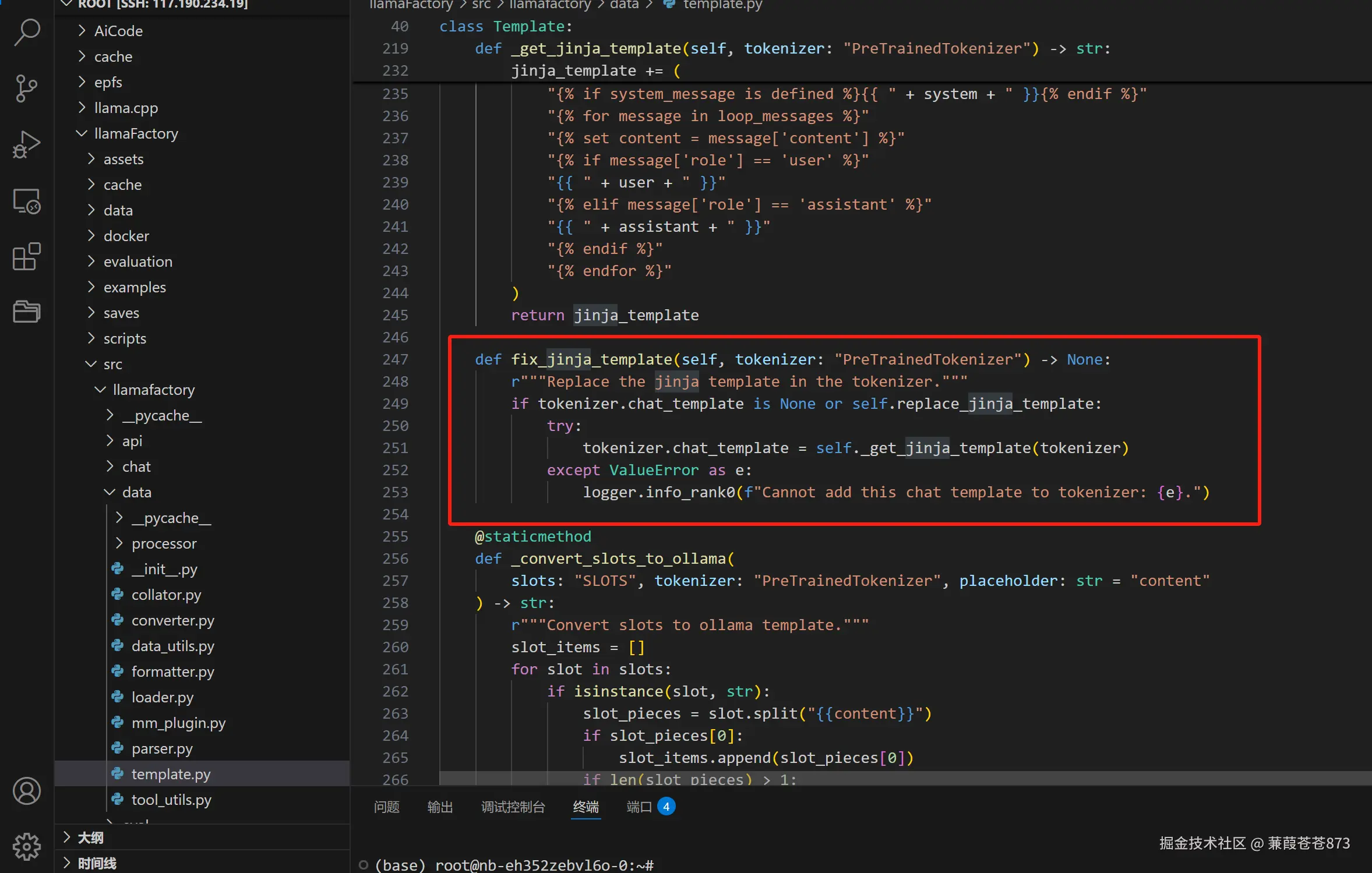
Task: Click the folder-shaped activity bar icon
Action: [27, 312]
